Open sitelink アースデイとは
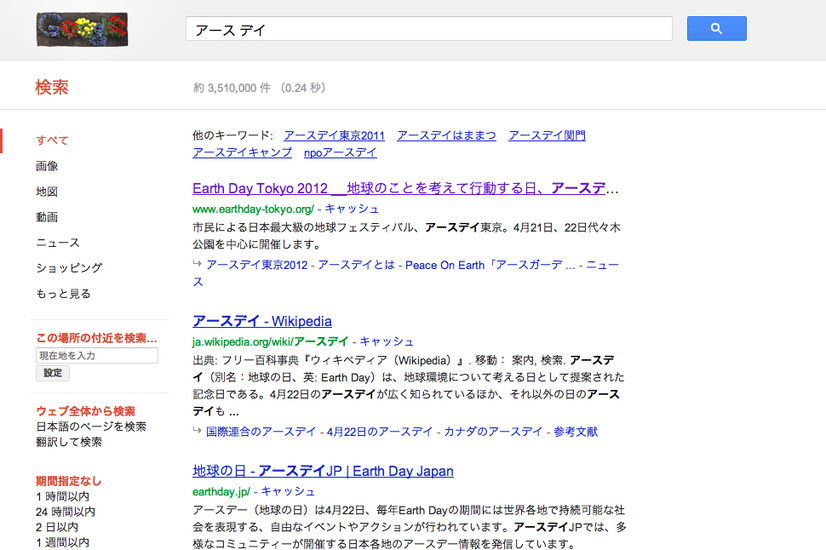This screenshot has width=826, height=550. point(356,265)
